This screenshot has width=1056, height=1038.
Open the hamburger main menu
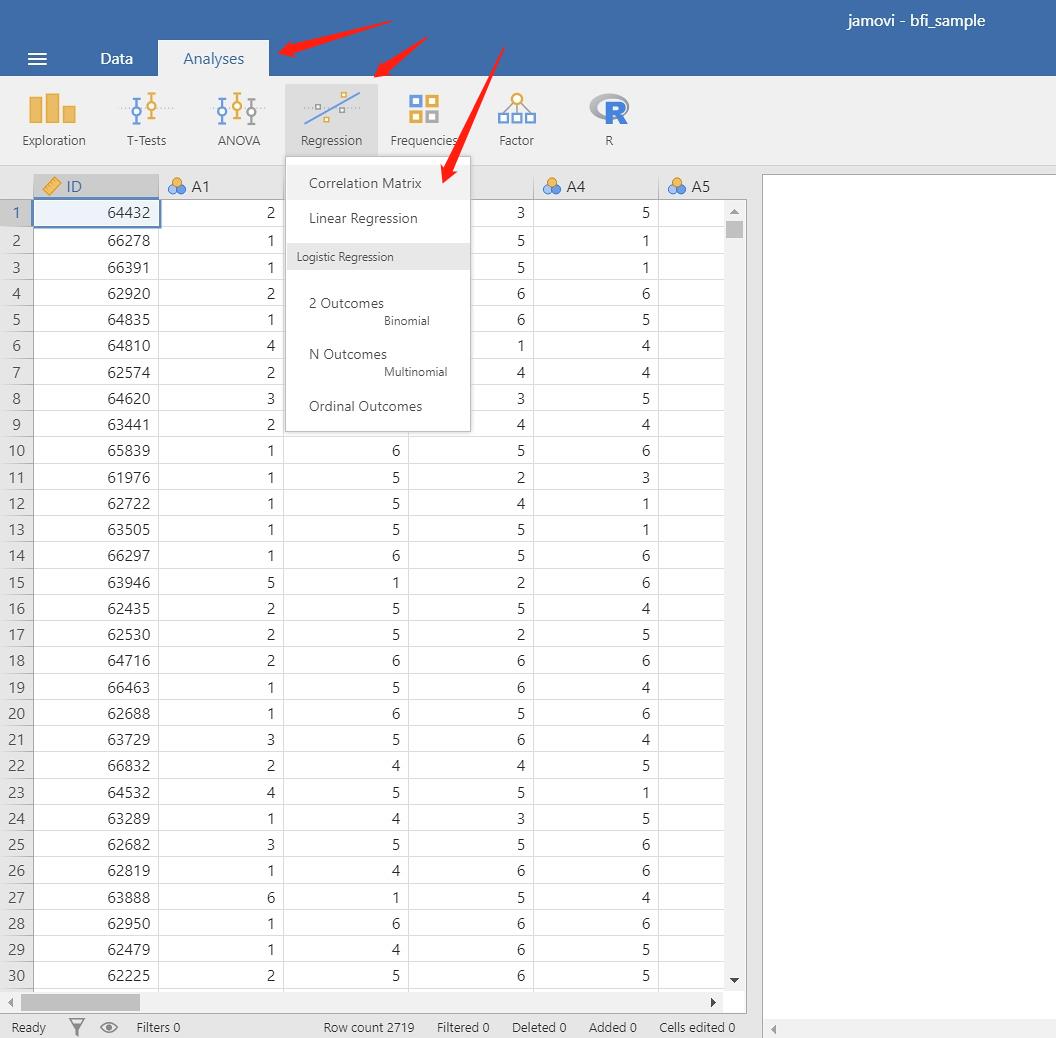pos(37,59)
